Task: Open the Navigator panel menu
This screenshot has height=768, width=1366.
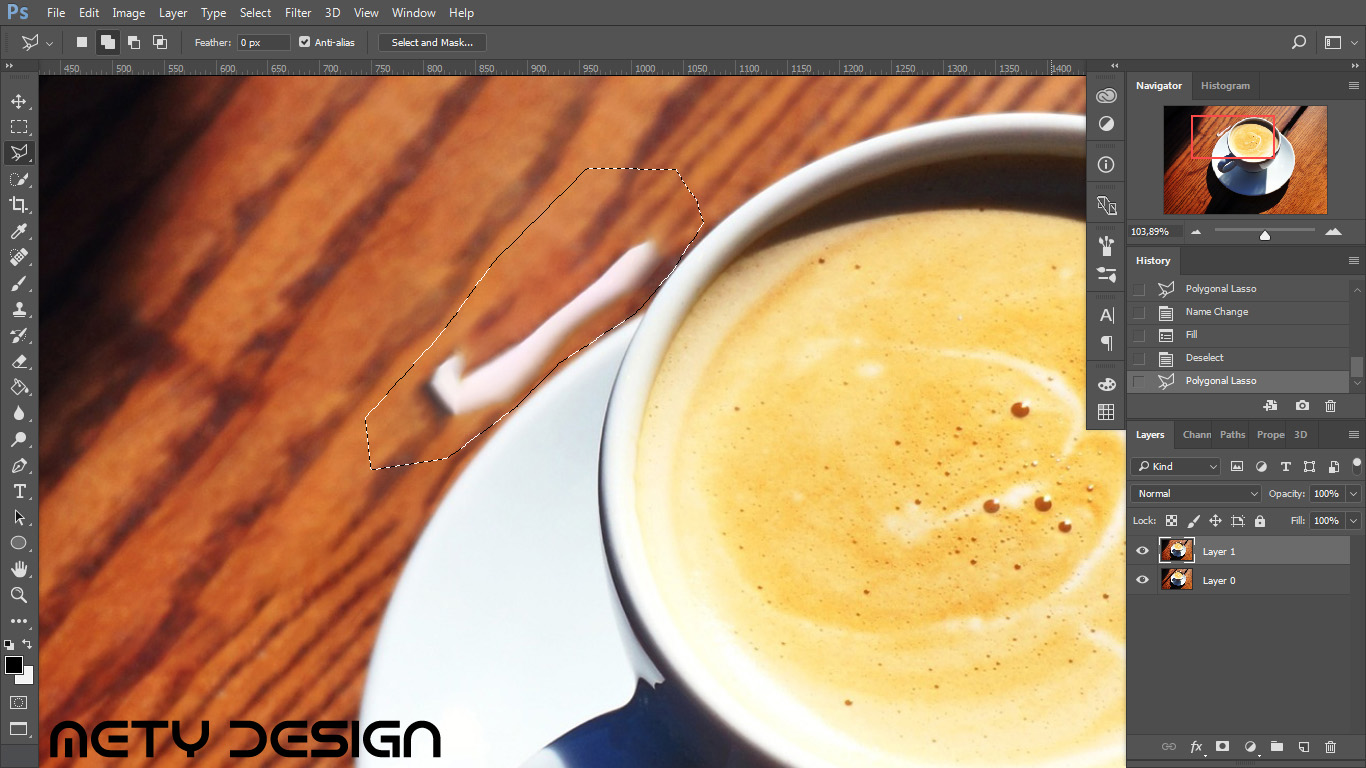Action: click(x=1353, y=86)
